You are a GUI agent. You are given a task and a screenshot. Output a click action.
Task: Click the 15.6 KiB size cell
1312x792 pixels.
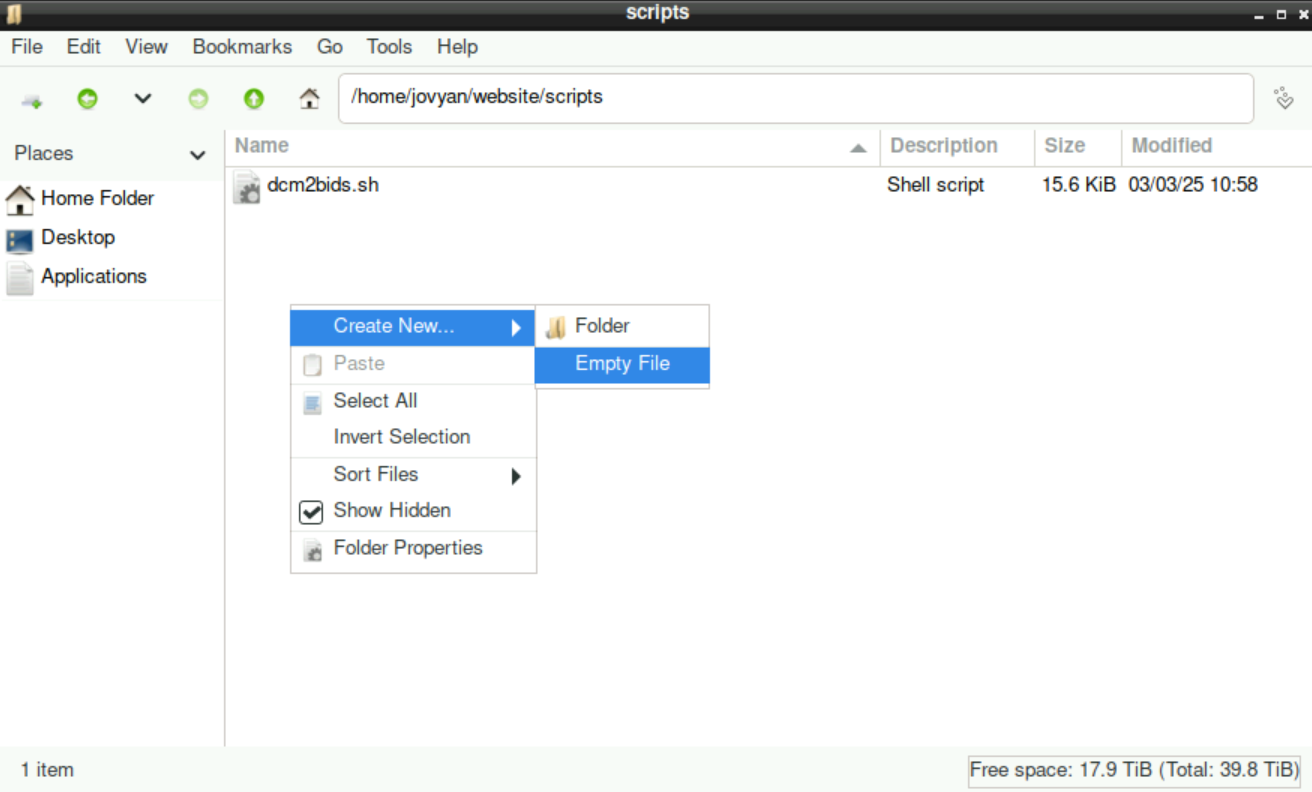click(x=1079, y=185)
